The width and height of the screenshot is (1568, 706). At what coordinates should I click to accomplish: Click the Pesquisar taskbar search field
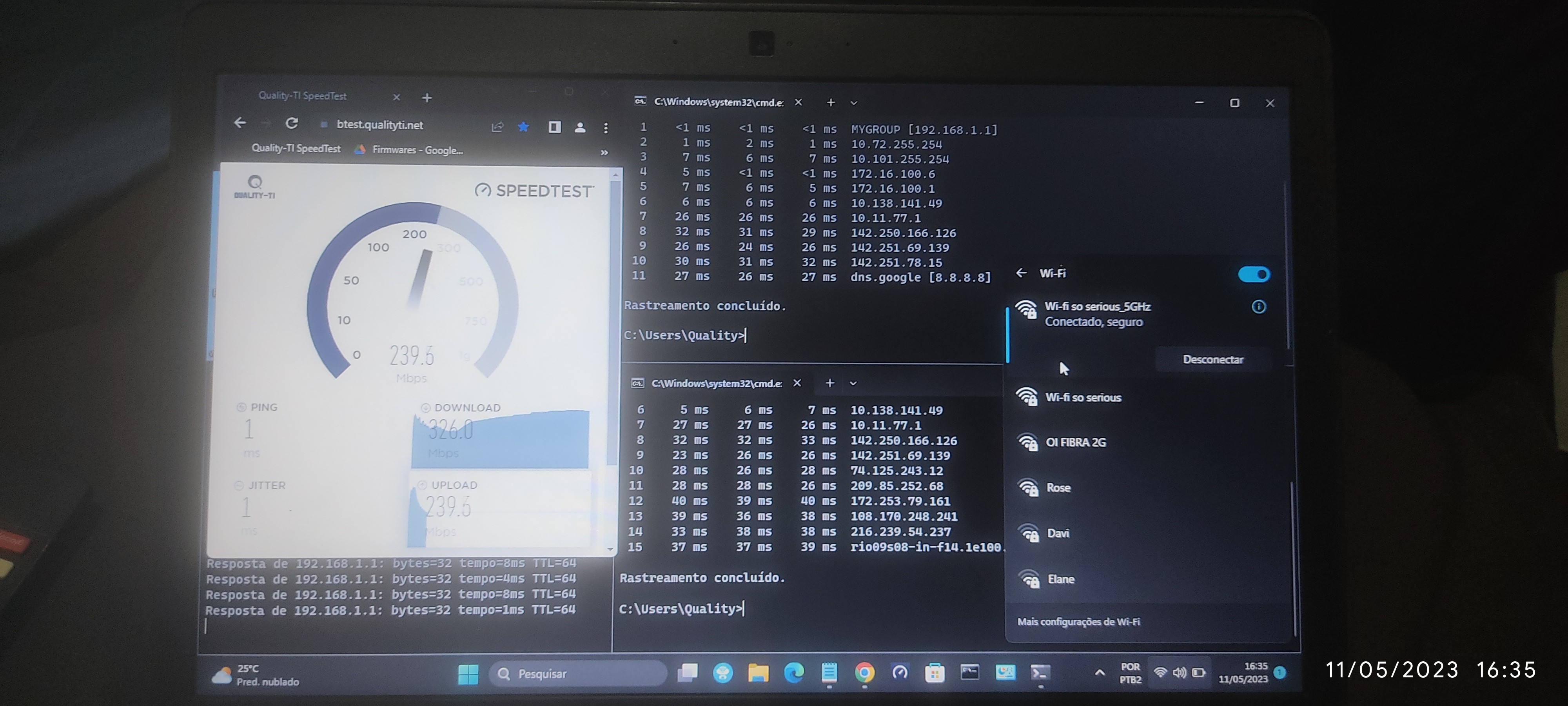tap(578, 674)
